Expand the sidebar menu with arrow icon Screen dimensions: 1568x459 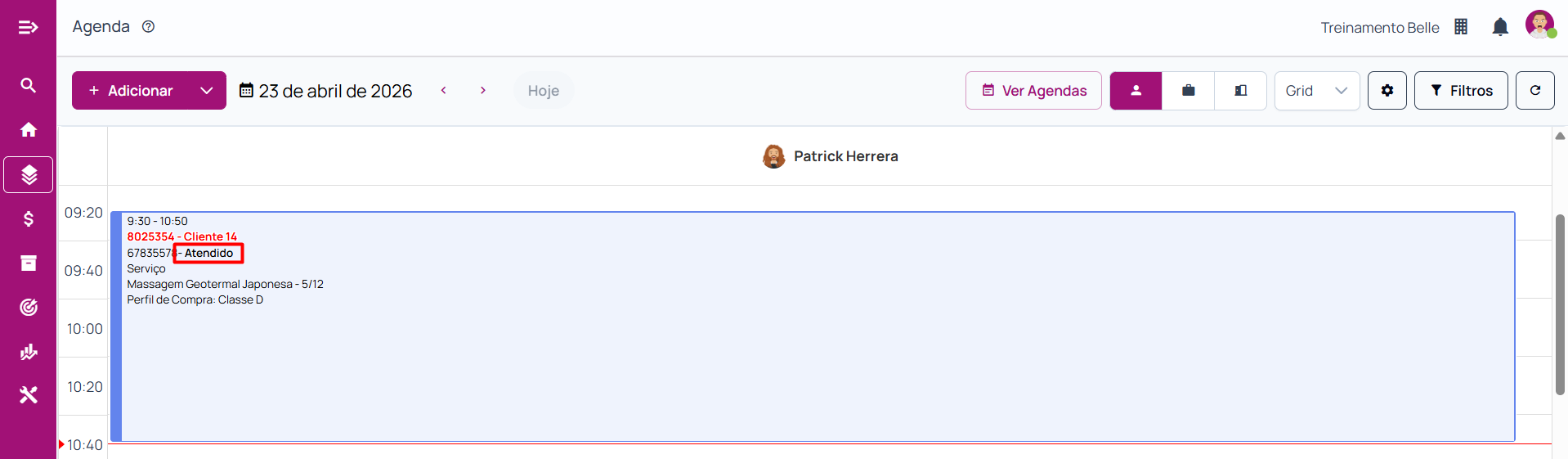[x=28, y=28]
